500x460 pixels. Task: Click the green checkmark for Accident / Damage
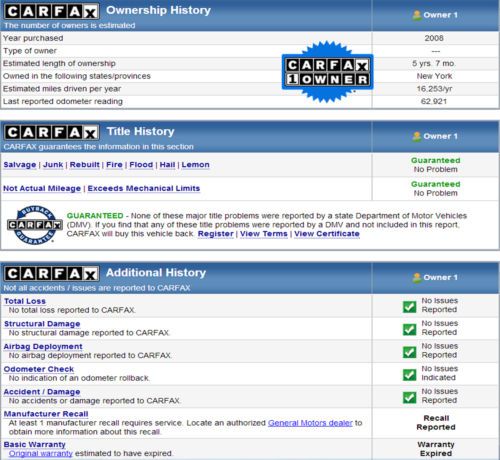coord(409,397)
